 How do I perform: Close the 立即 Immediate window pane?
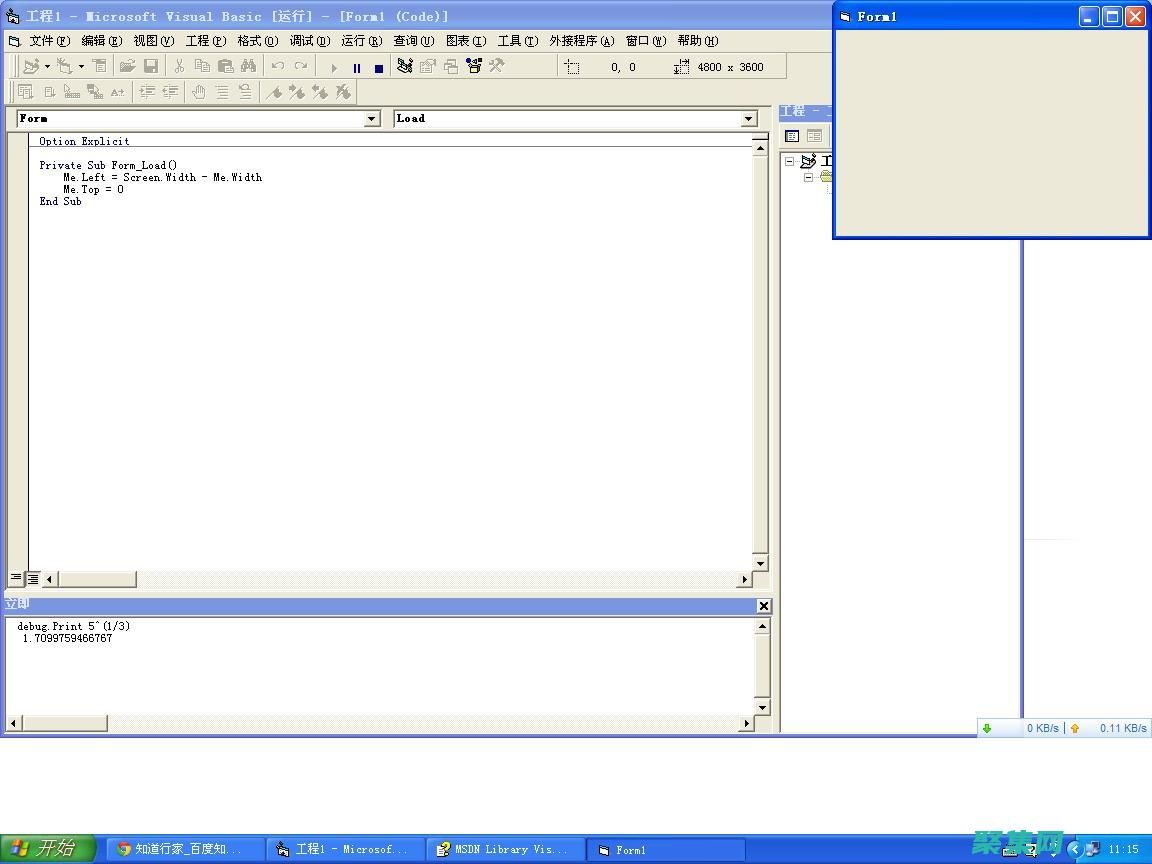click(x=764, y=606)
